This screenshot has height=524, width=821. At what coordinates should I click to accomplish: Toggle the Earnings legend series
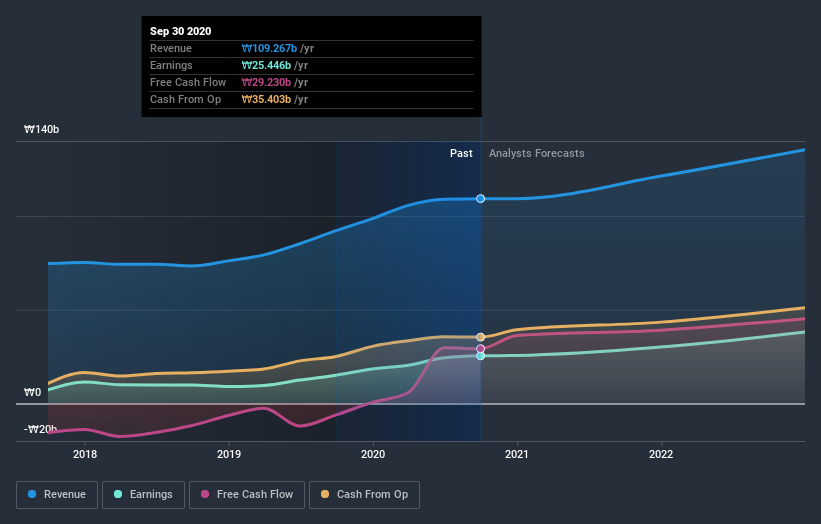(x=143, y=495)
